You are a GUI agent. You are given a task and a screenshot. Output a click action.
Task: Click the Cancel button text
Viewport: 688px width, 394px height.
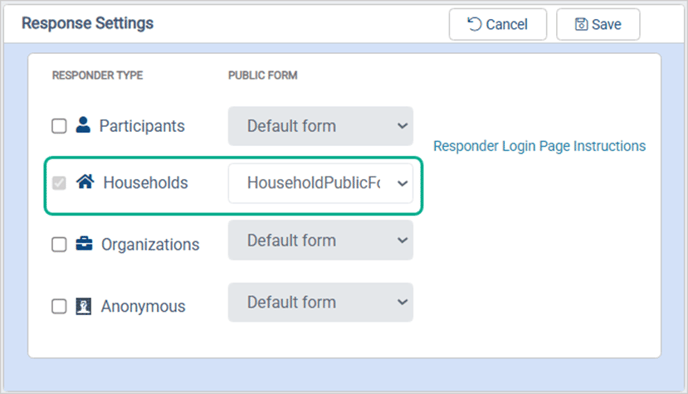click(x=506, y=24)
